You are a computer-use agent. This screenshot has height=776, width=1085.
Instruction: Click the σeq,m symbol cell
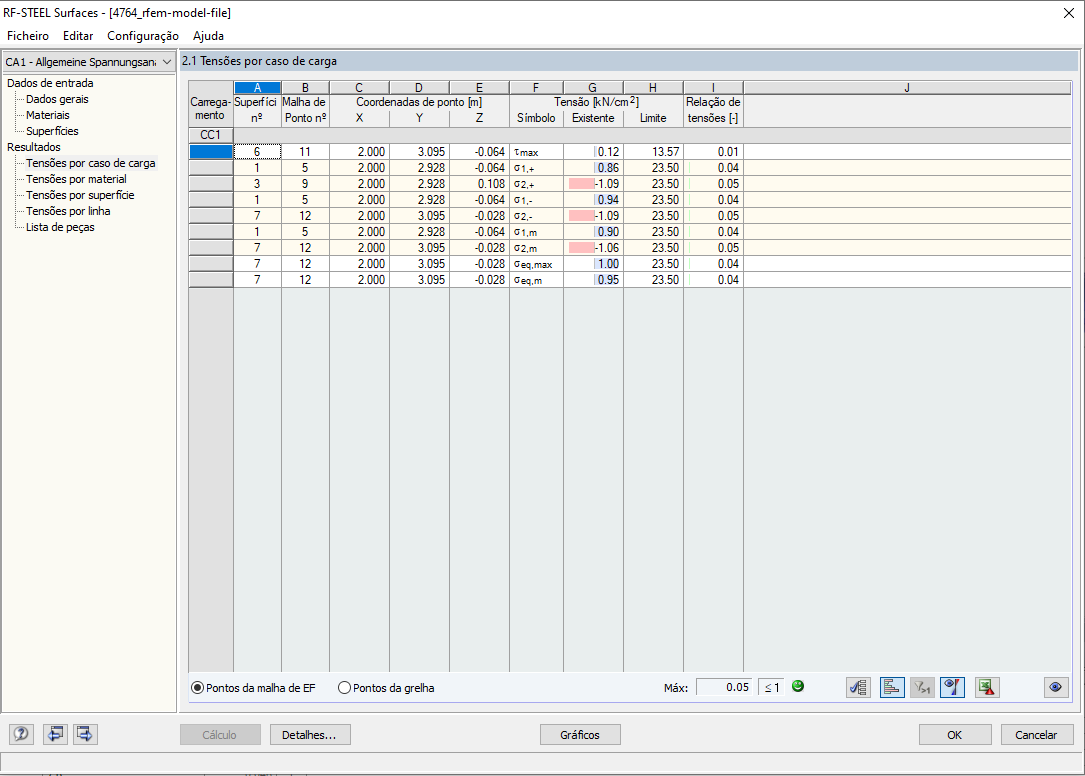coord(536,280)
